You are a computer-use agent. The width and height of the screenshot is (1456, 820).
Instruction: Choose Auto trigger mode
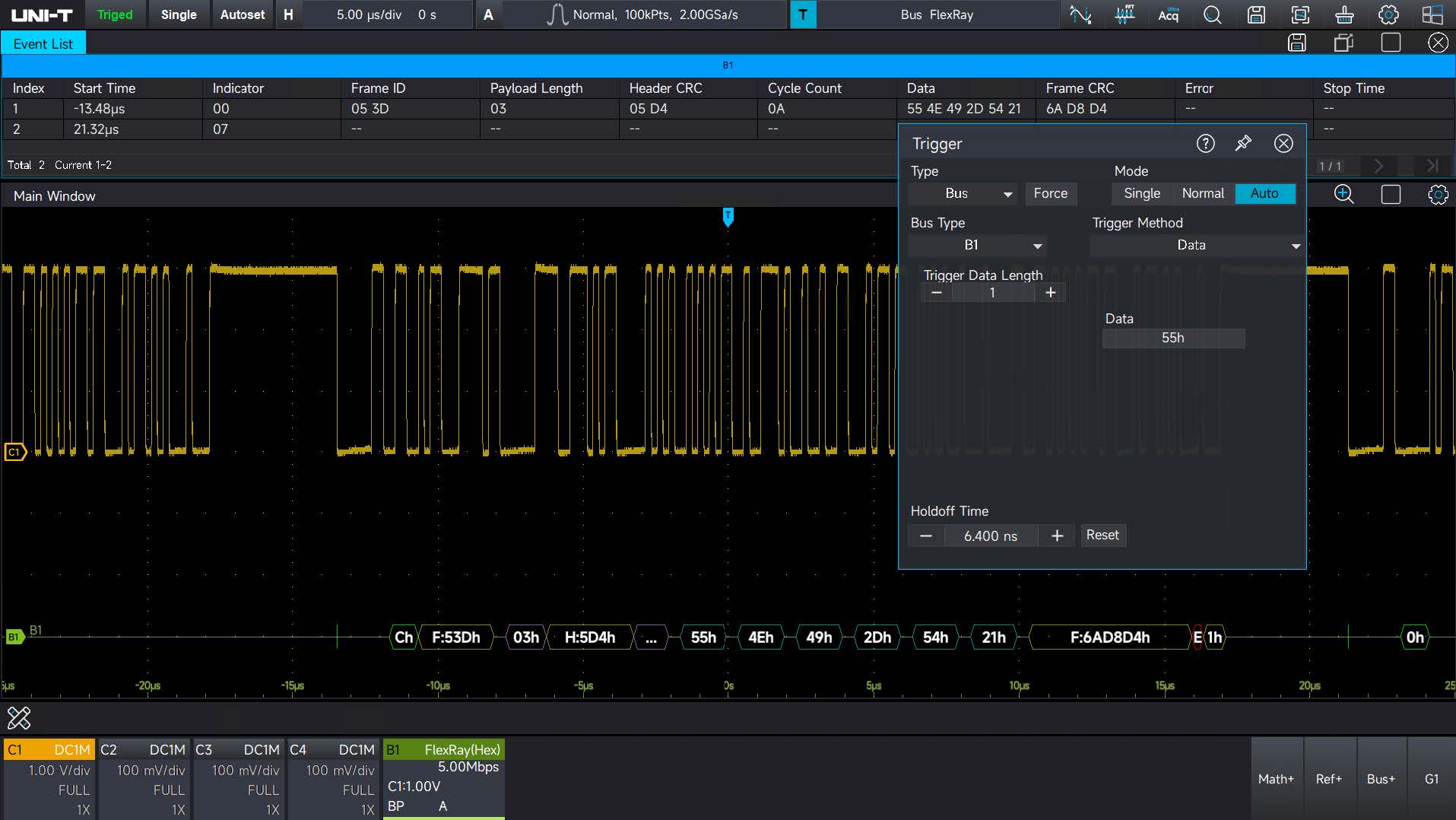click(x=1264, y=193)
